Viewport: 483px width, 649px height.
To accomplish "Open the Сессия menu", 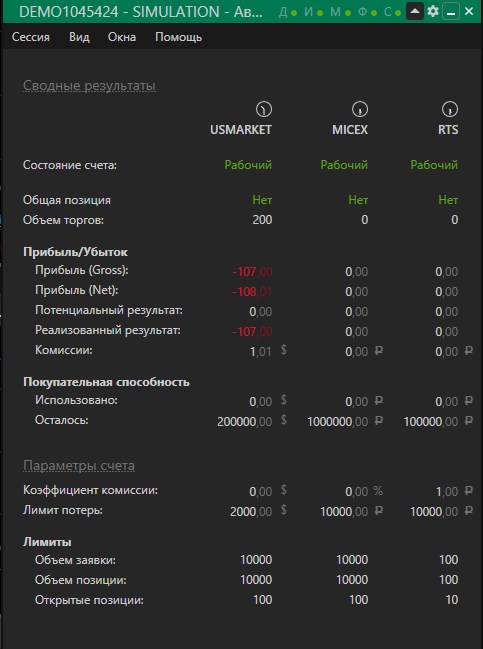I will point(31,37).
